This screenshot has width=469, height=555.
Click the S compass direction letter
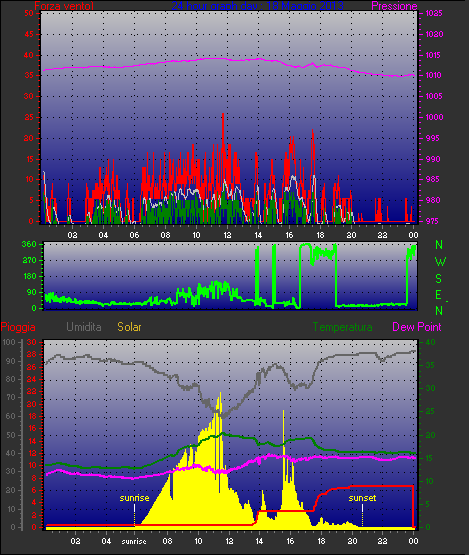pos(439,279)
